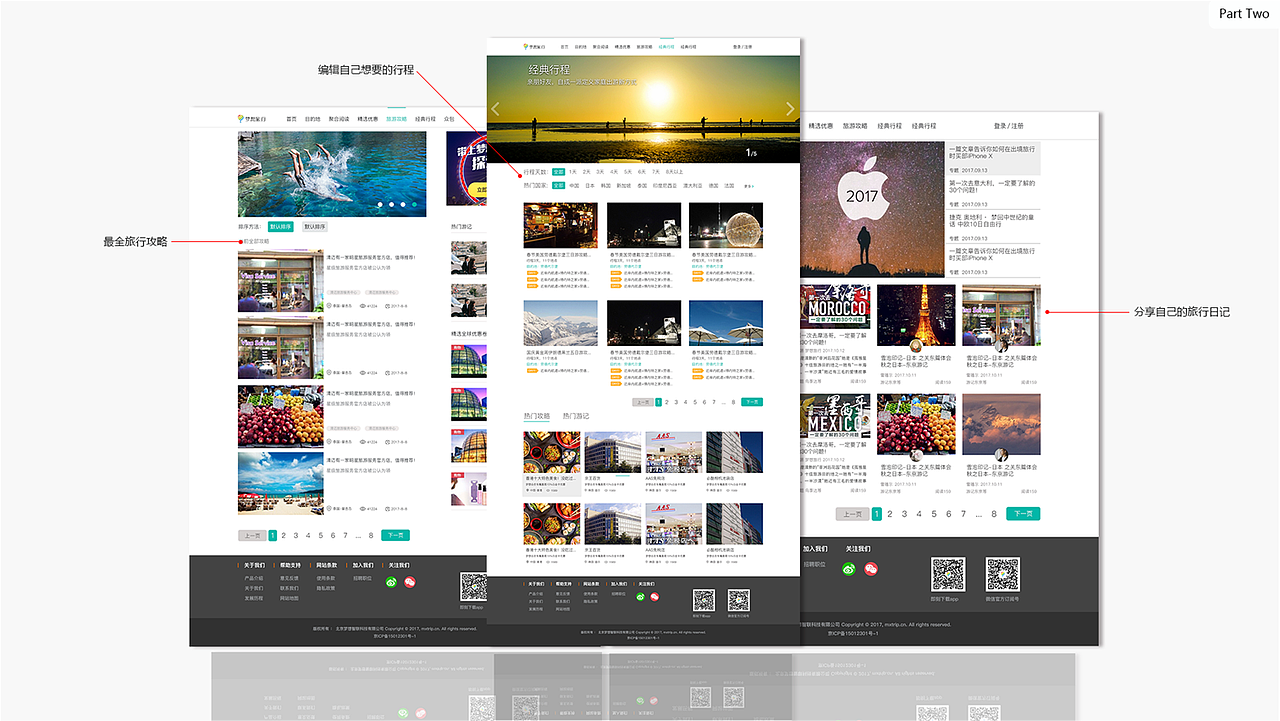Click the center page's red Weibo footer icon
Viewport: 1280px width, 721px height.
point(655,597)
